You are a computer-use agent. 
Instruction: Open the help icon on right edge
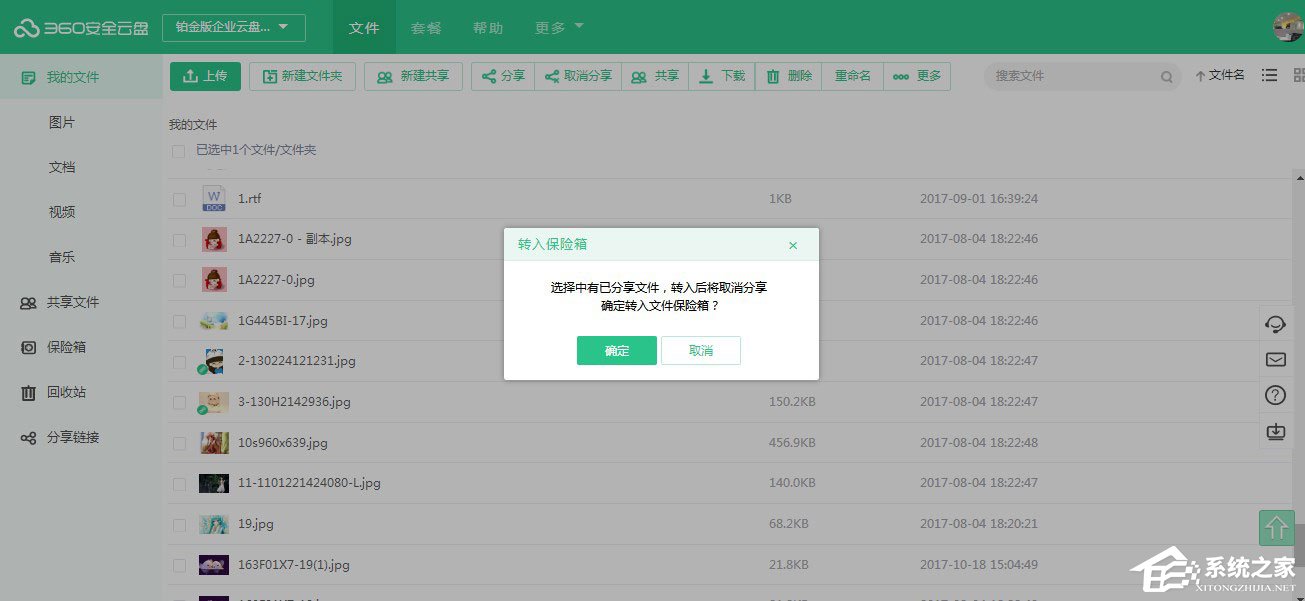pos(1275,395)
